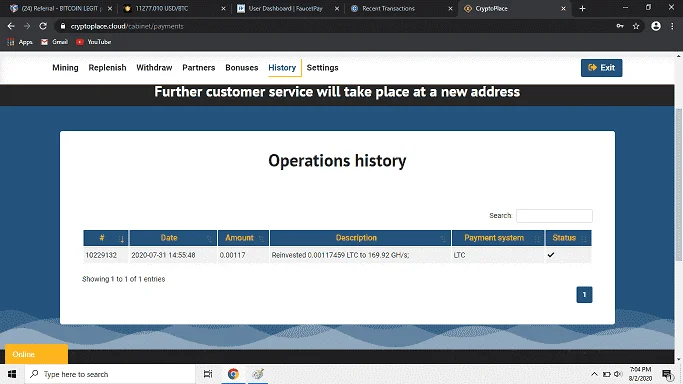Sort table by # column
The width and height of the screenshot is (683, 384).
(x=106, y=238)
